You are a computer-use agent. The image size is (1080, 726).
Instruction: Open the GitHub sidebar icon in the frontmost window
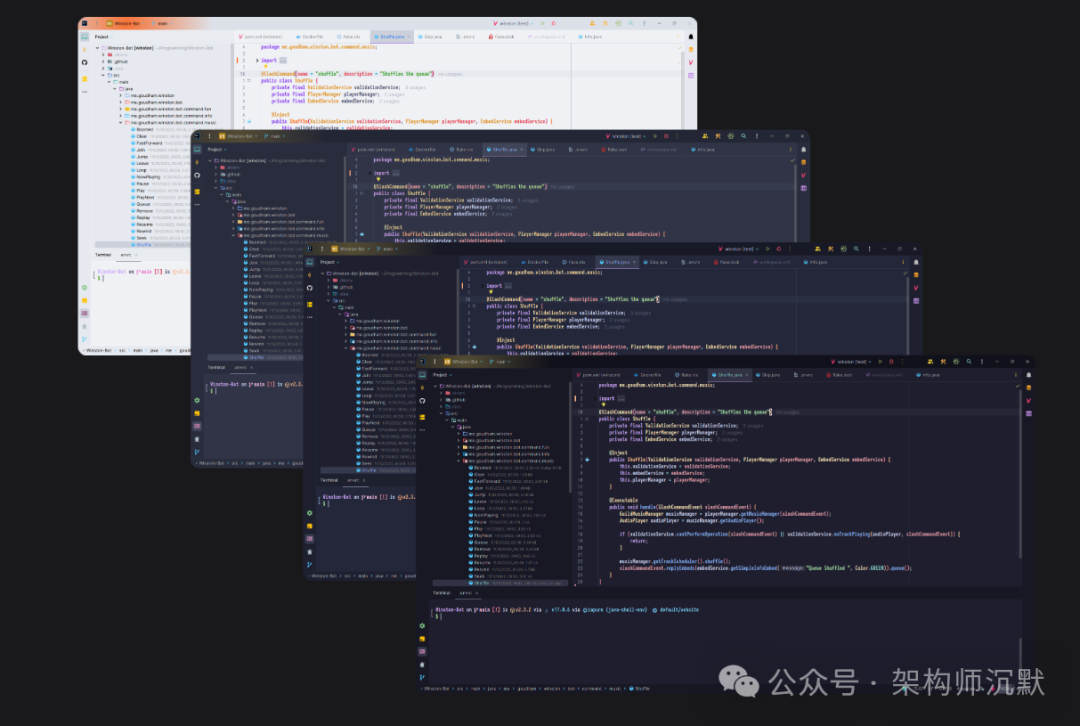pyautogui.click(x=423, y=399)
